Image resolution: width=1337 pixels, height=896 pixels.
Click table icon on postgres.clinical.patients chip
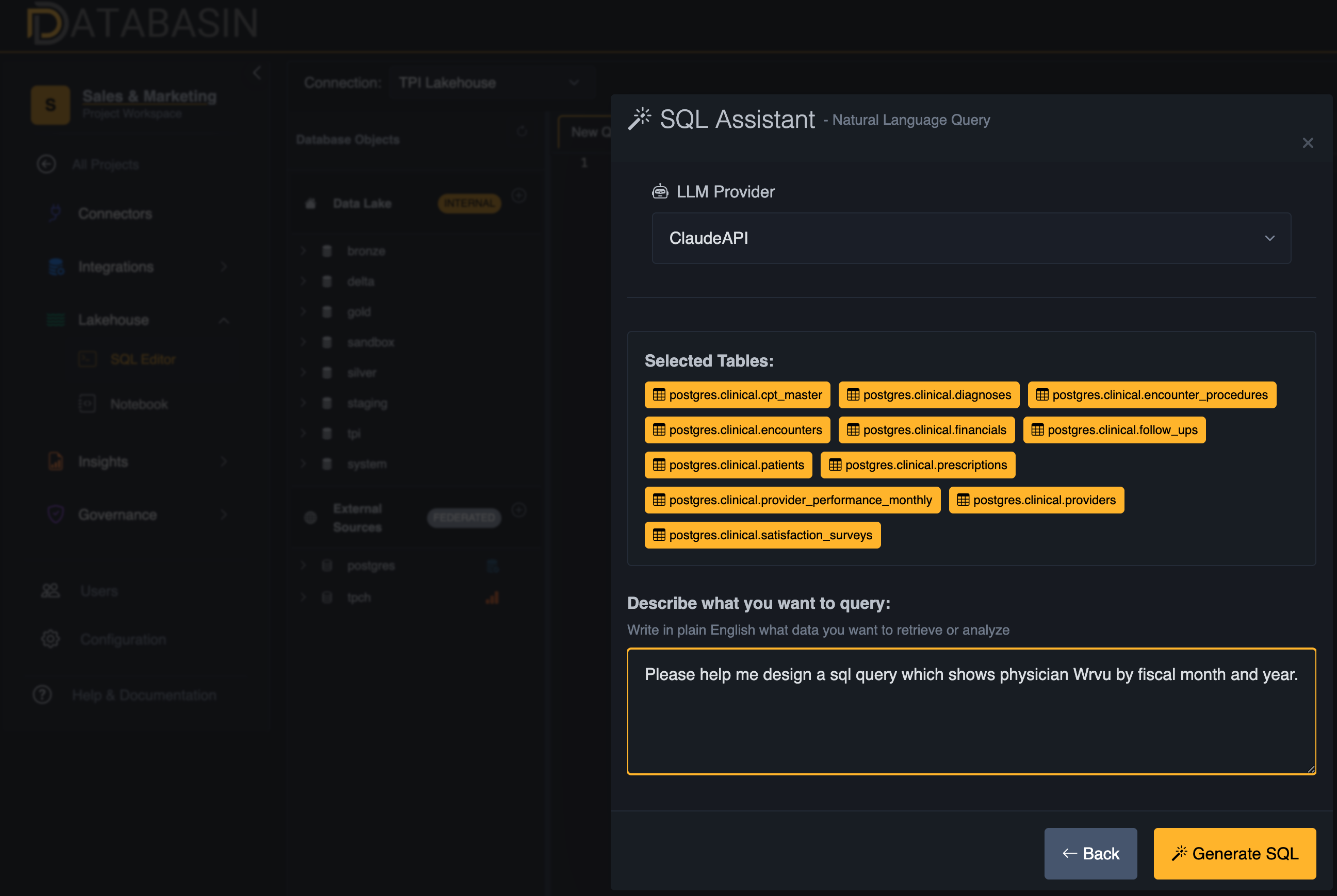[x=659, y=465]
